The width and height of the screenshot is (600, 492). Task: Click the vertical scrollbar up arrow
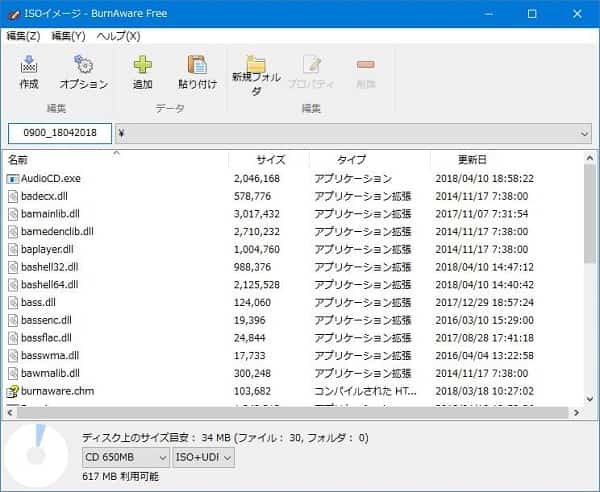[590, 158]
